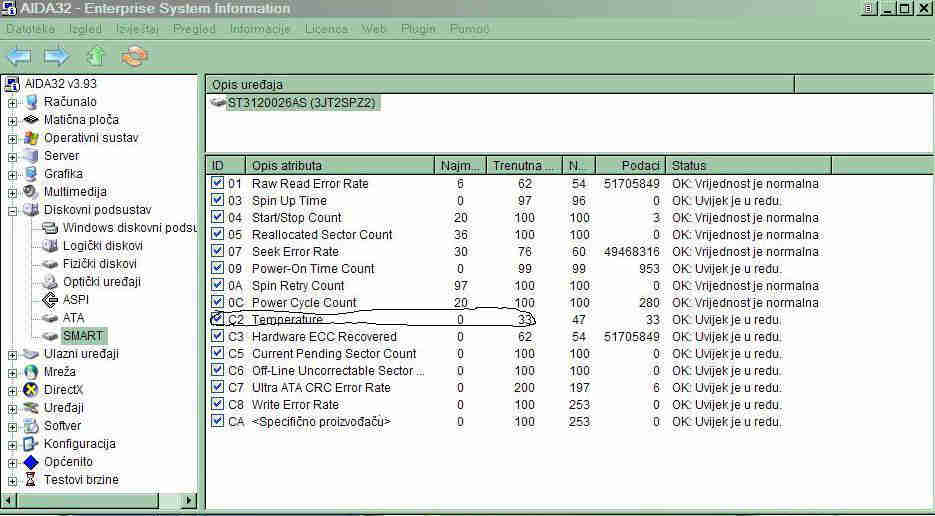Viewport: 935px width, 516px height.
Task: Collapse the Diskovni podsustav tree node
Action: tap(12, 210)
